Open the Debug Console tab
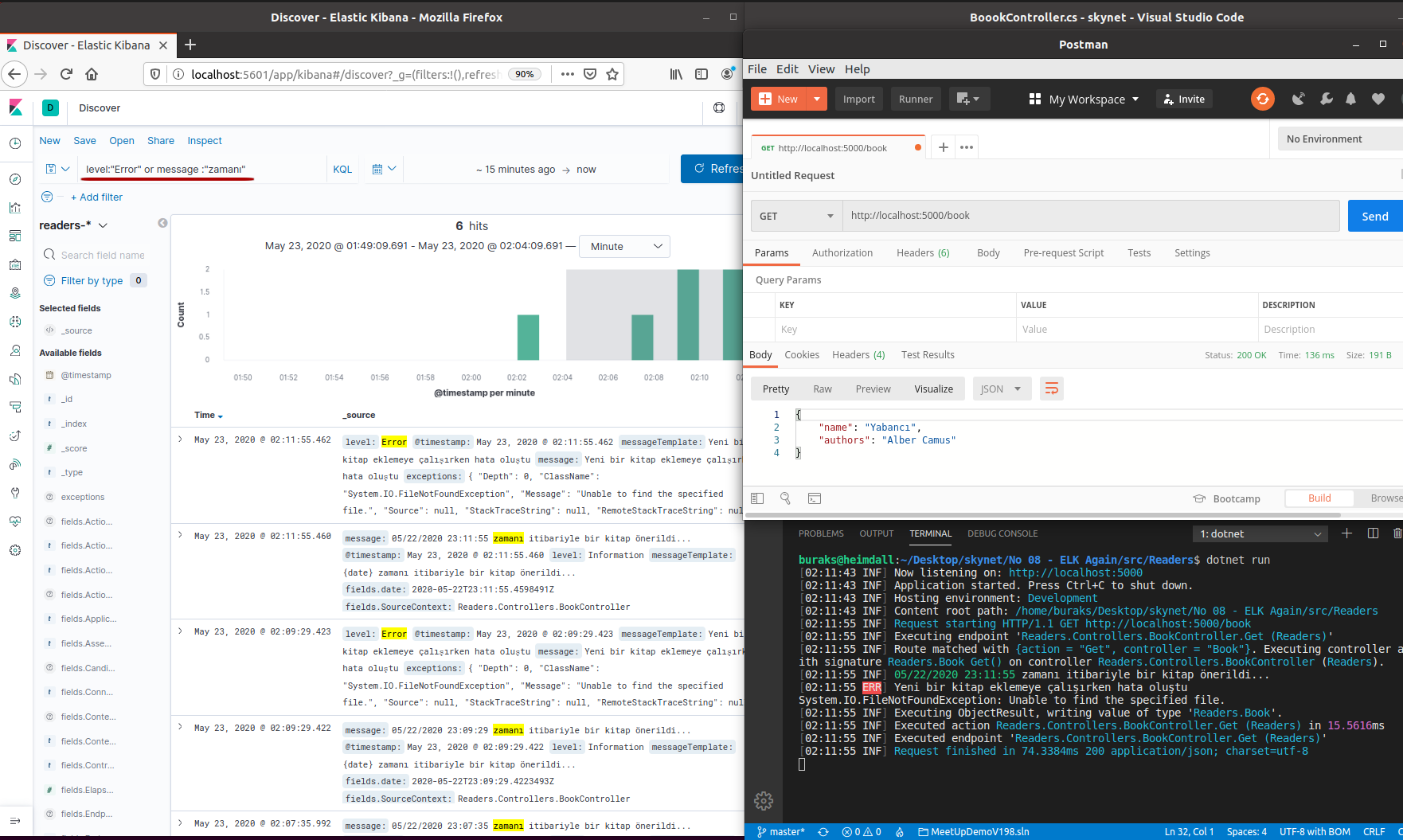Viewport: 1403px width, 840px height. point(1002,533)
